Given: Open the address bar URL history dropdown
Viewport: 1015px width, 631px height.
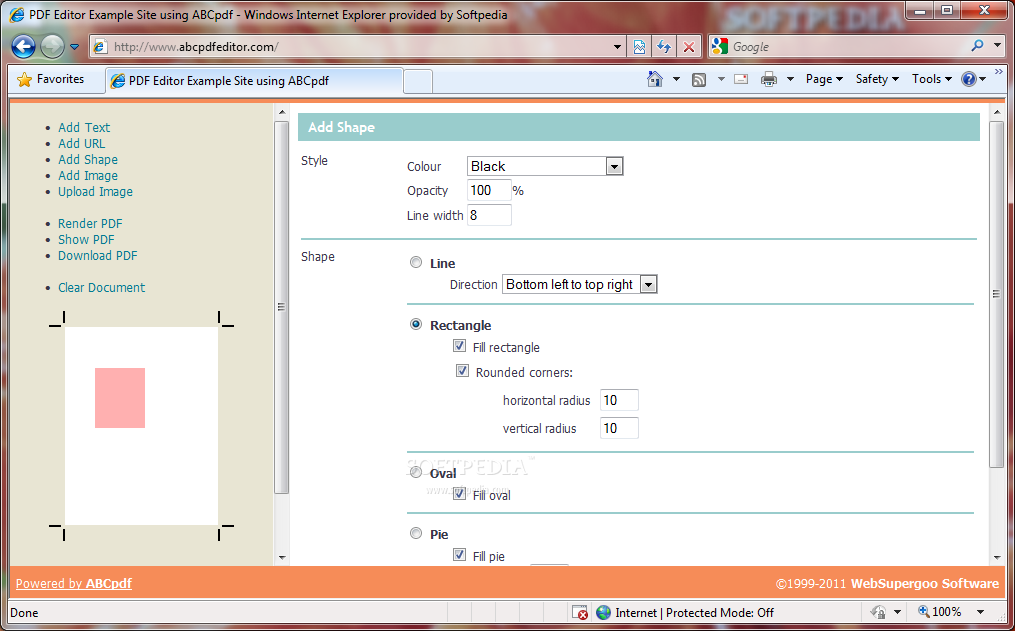Looking at the screenshot, I should 618,47.
